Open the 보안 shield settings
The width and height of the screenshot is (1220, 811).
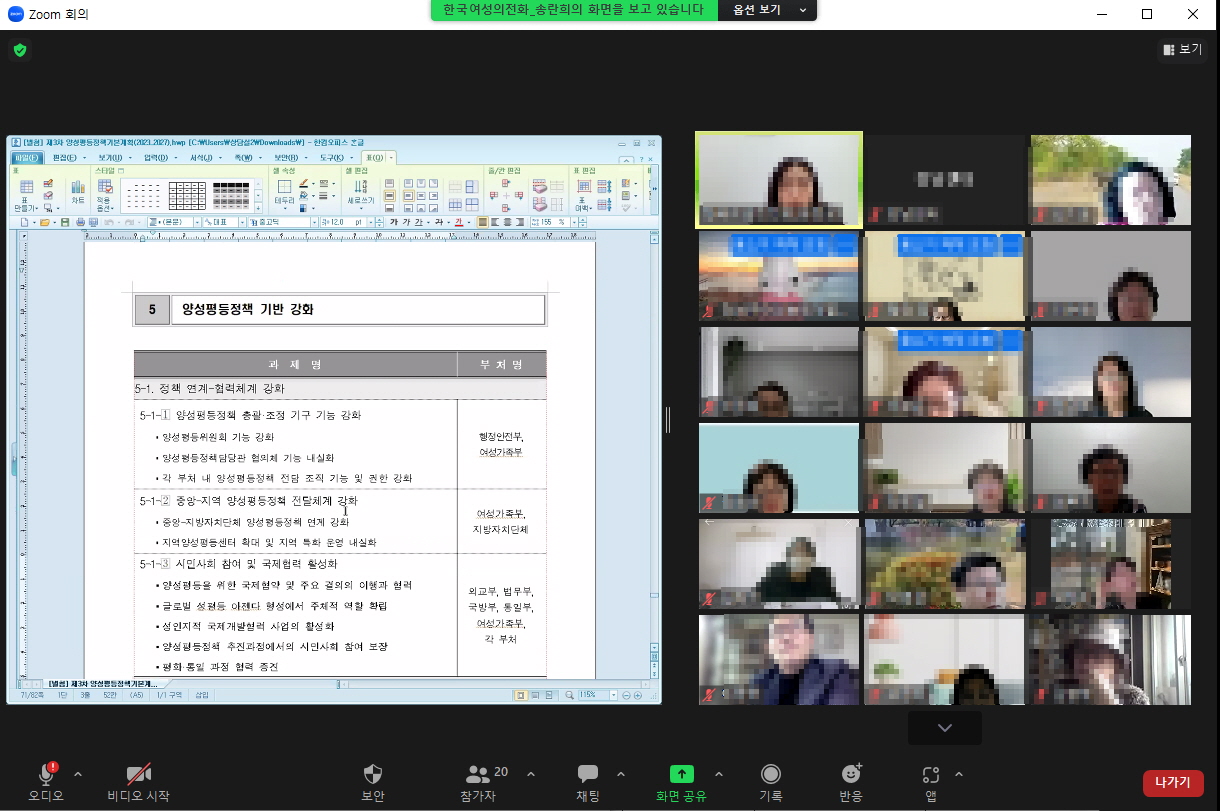pos(372,775)
